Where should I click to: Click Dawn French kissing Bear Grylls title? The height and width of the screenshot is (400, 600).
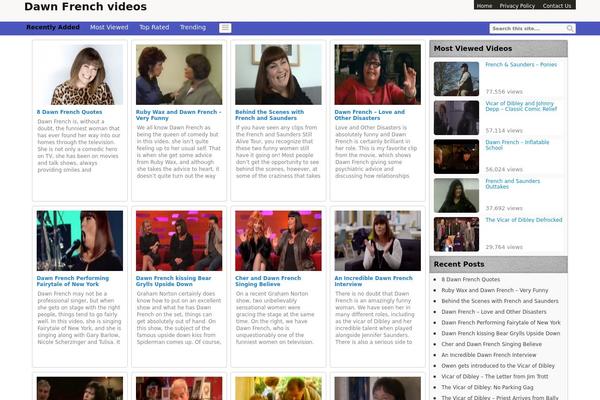(173, 281)
